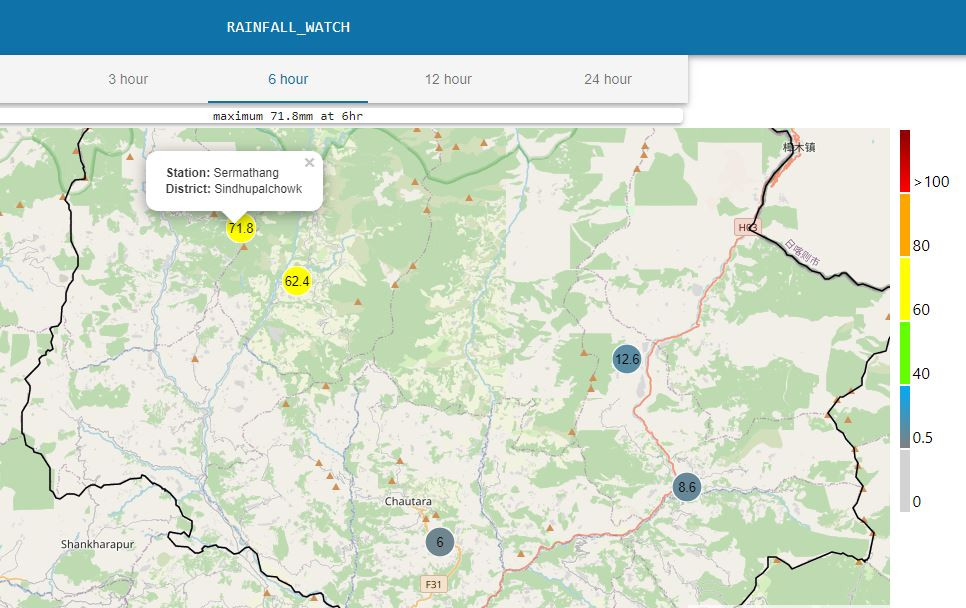Click the yellow 62.4 rainfall marker
The image size is (966, 608).
[297, 282]
